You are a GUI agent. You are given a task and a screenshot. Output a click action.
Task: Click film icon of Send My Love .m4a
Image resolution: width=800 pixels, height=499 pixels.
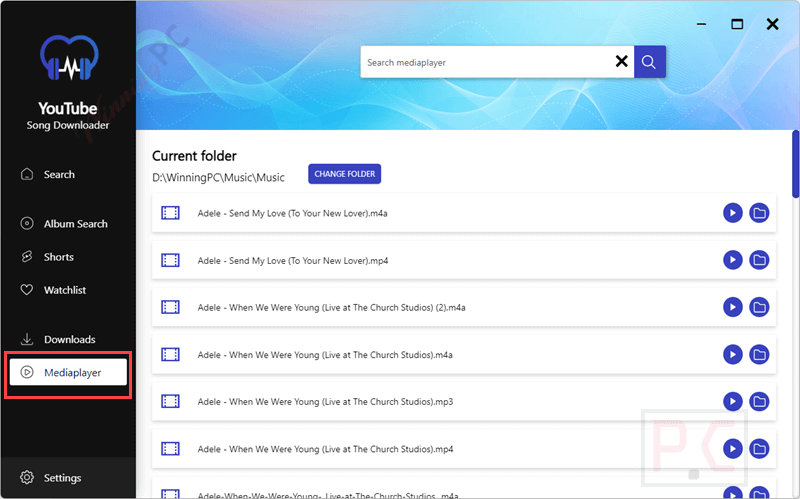(170, 213)
